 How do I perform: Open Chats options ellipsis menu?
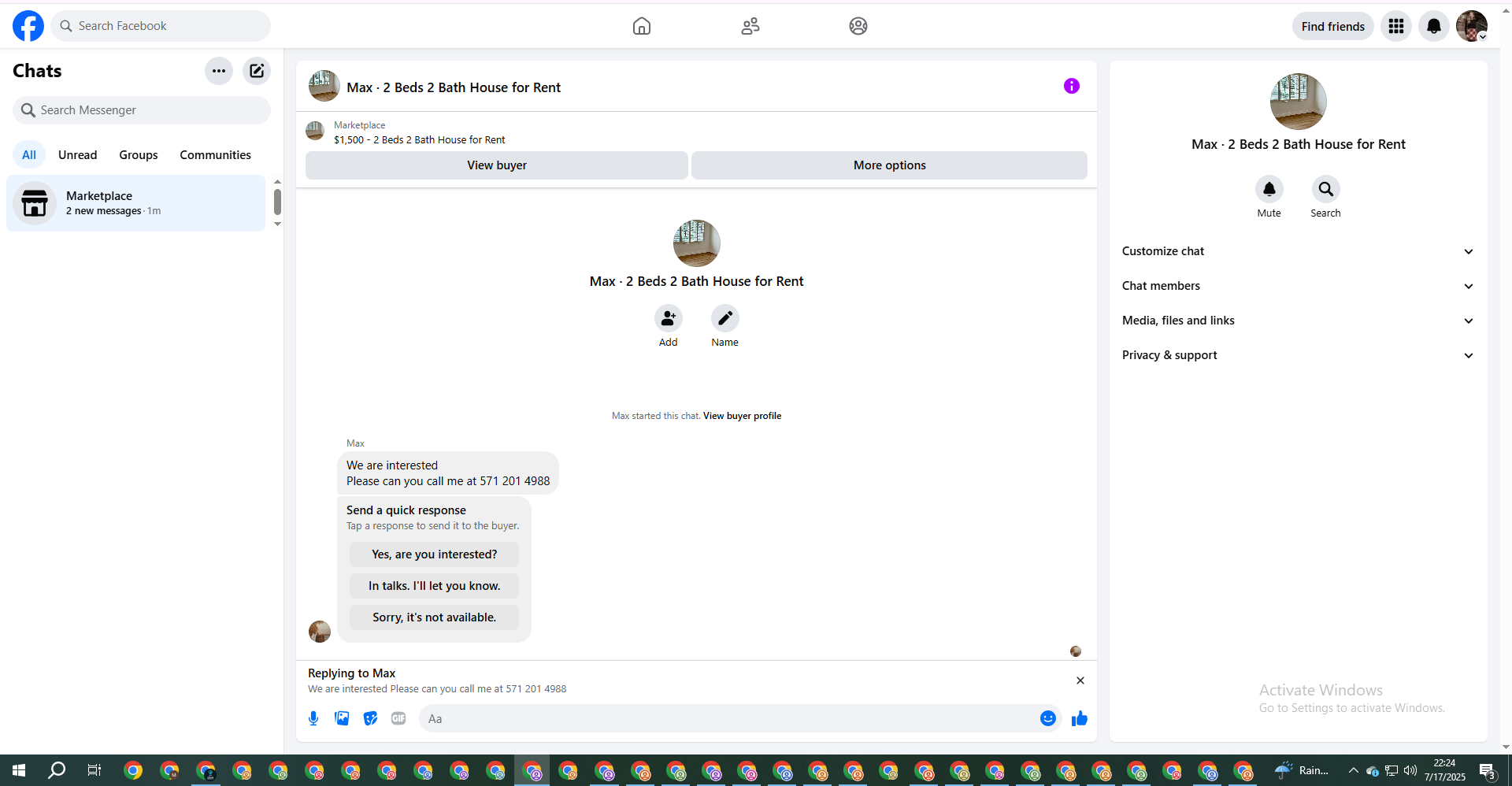pos(219,71)
